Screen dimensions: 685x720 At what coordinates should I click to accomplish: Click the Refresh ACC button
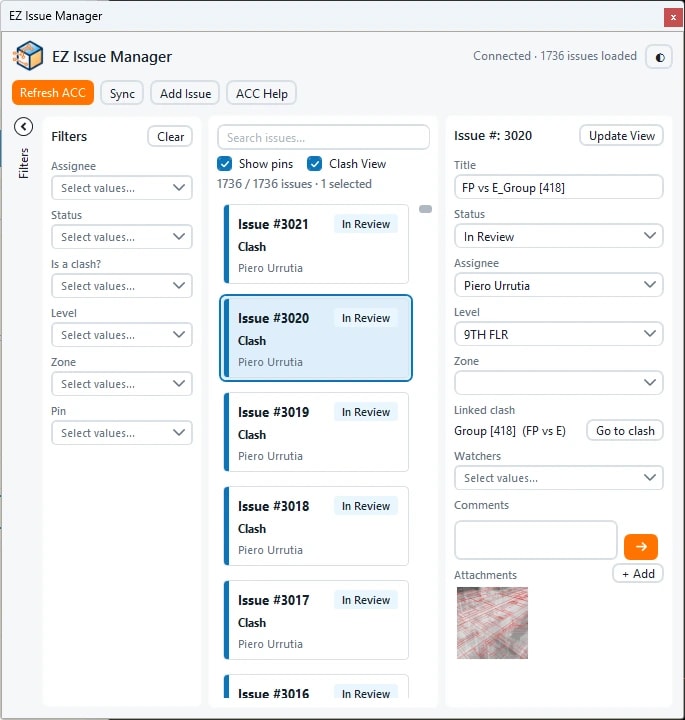click(x=53, y=93)
